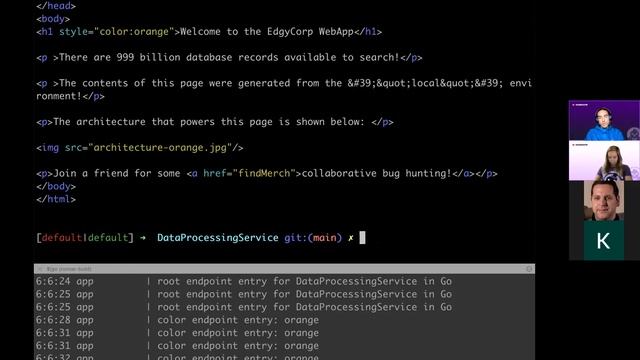Click 'The architecture that powers this page' line
This screenshot has width=640, height=360.
pyautogui.click(x=215, y=122)
